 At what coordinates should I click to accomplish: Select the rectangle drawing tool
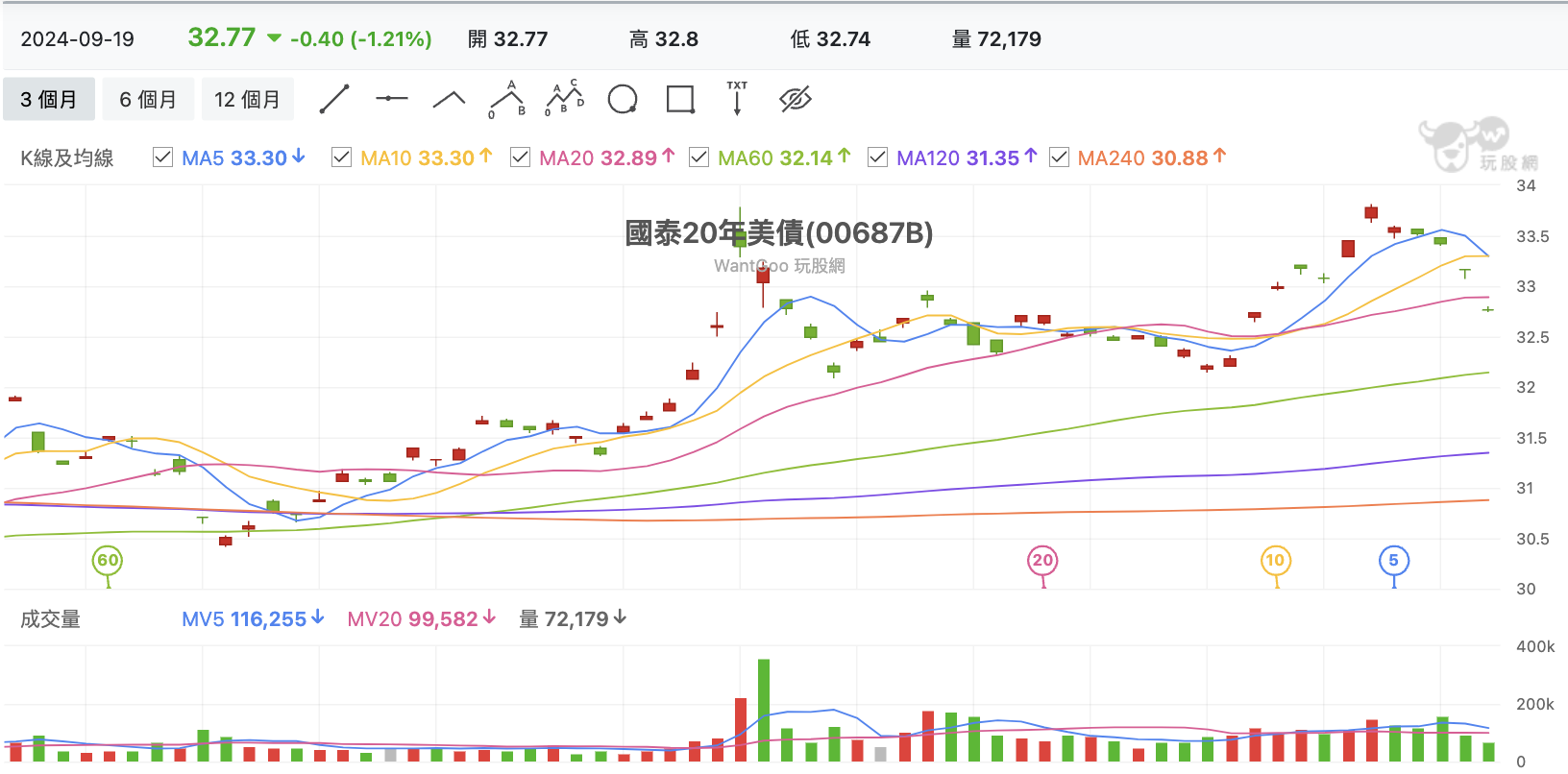tap(680, 99)
